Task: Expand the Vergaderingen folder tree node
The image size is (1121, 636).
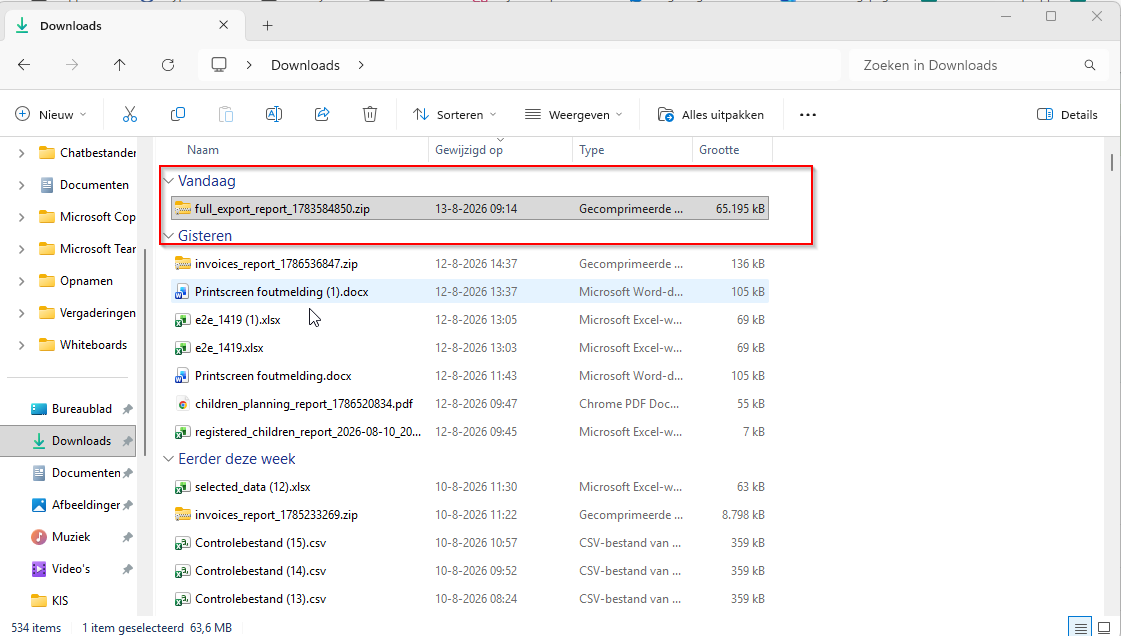Action: pyautogui.click(x=21, y=313)
